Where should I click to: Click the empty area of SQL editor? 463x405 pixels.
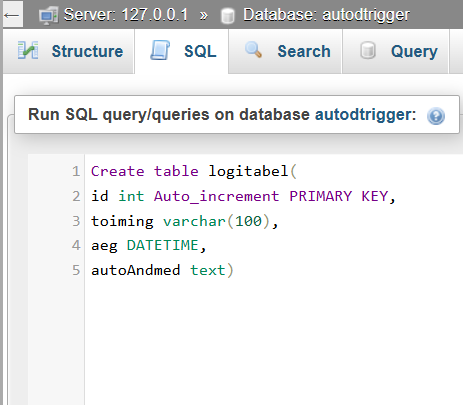tap(273, 340)
